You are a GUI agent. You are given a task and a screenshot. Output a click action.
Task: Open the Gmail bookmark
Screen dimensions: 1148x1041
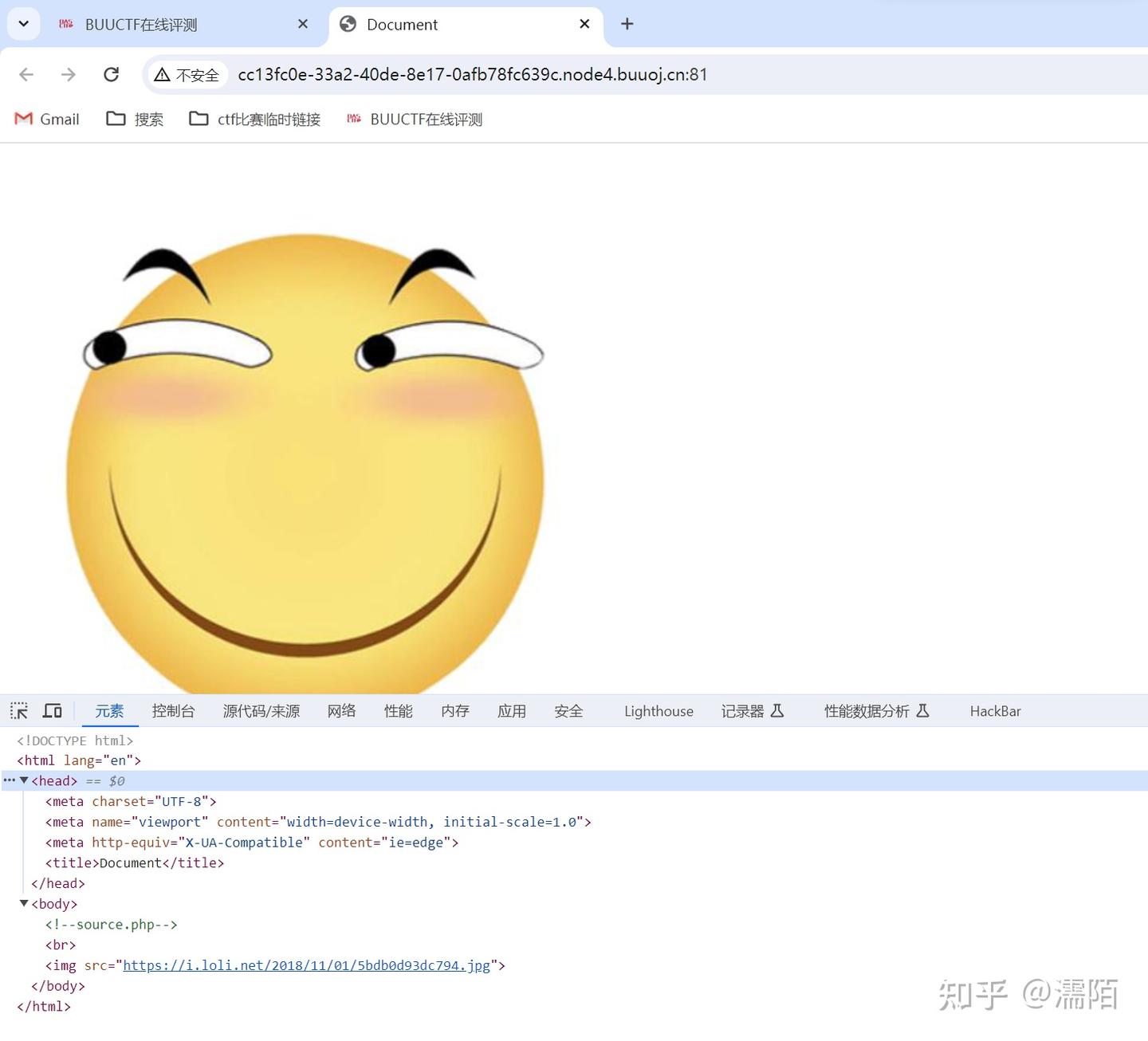pyautogui.click(x=47, y=119)
